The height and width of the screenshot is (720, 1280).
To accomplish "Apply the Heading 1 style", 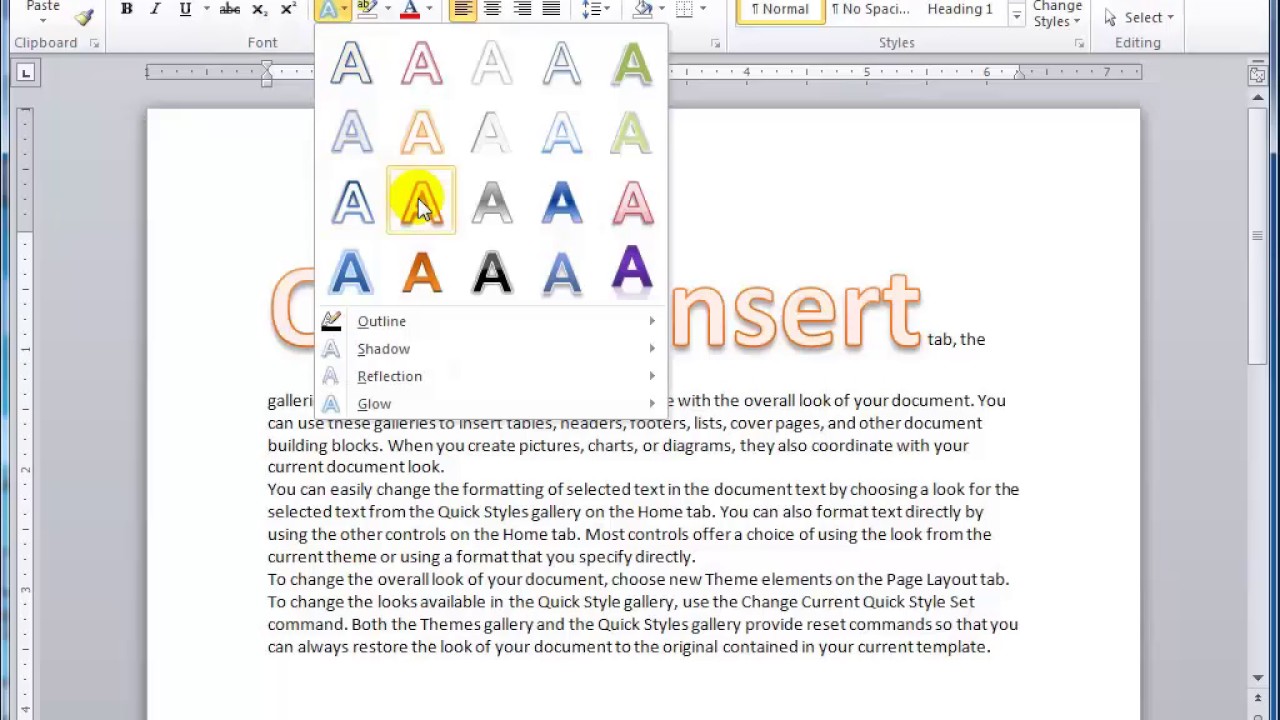I will point(960,10).
